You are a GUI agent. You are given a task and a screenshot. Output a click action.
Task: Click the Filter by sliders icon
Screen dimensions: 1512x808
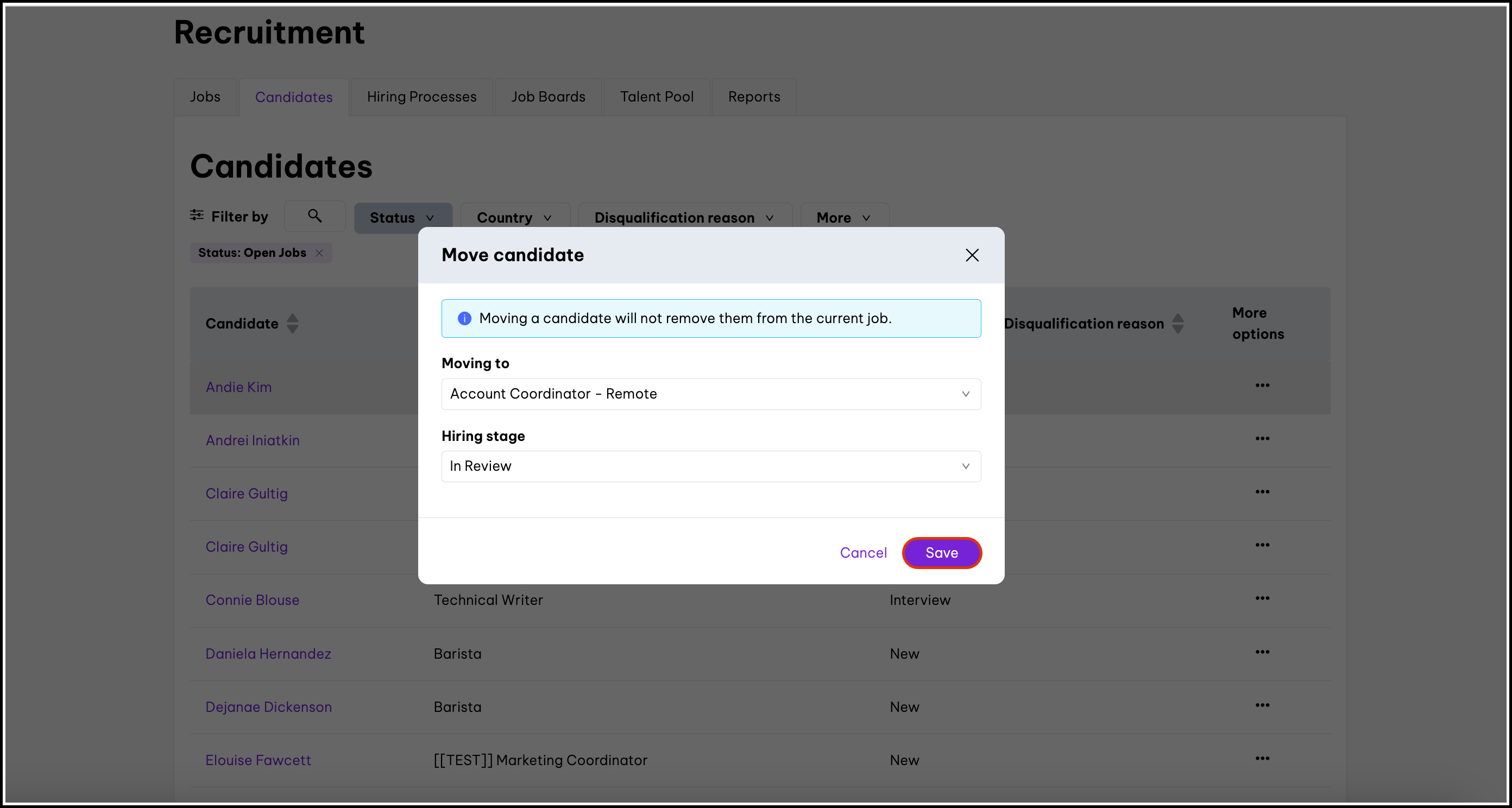(x=197, y=216)
